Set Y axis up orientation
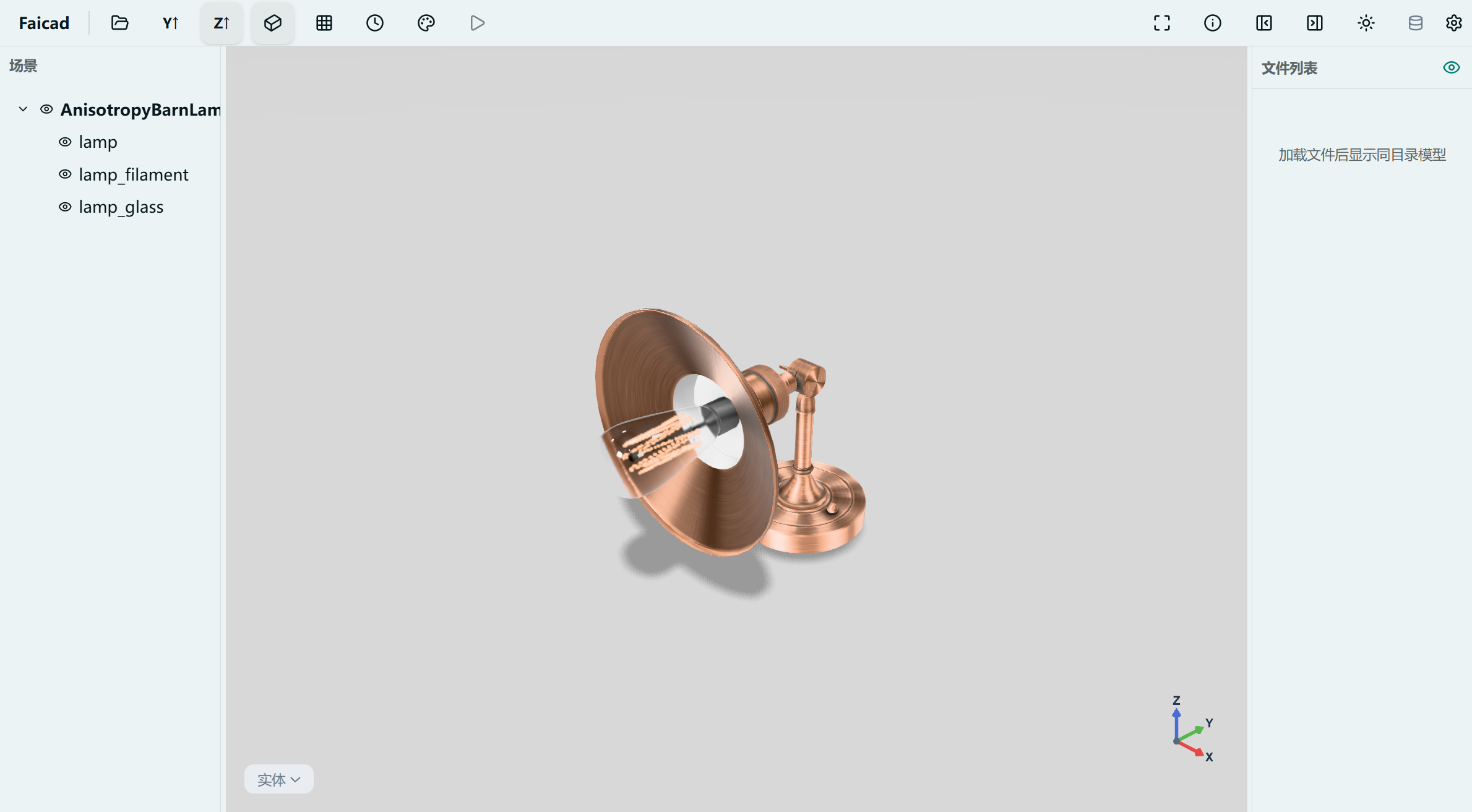1472x812 pixels. coord(171,23)
